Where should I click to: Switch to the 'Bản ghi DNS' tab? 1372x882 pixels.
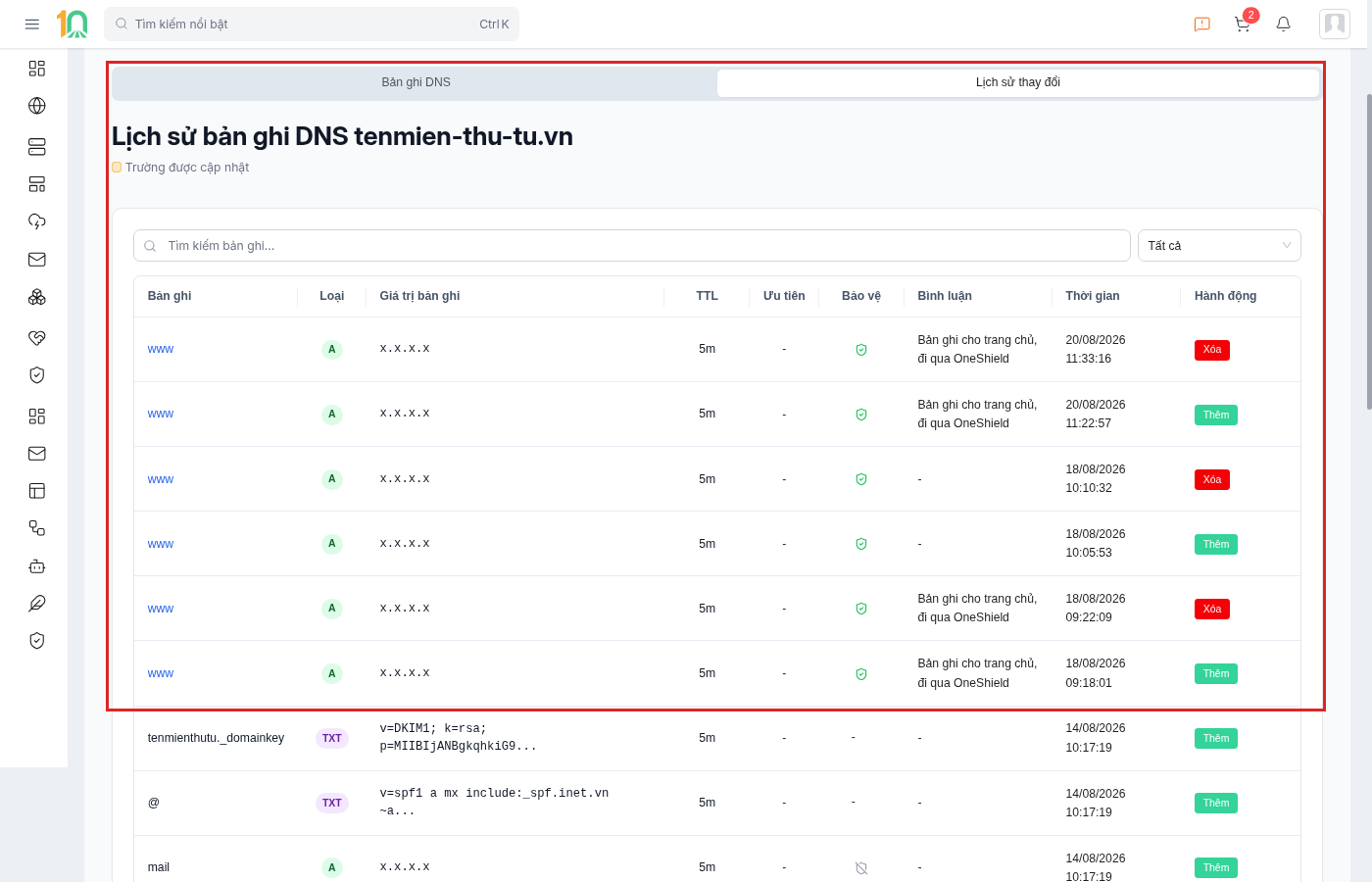(x=416, y=82)
